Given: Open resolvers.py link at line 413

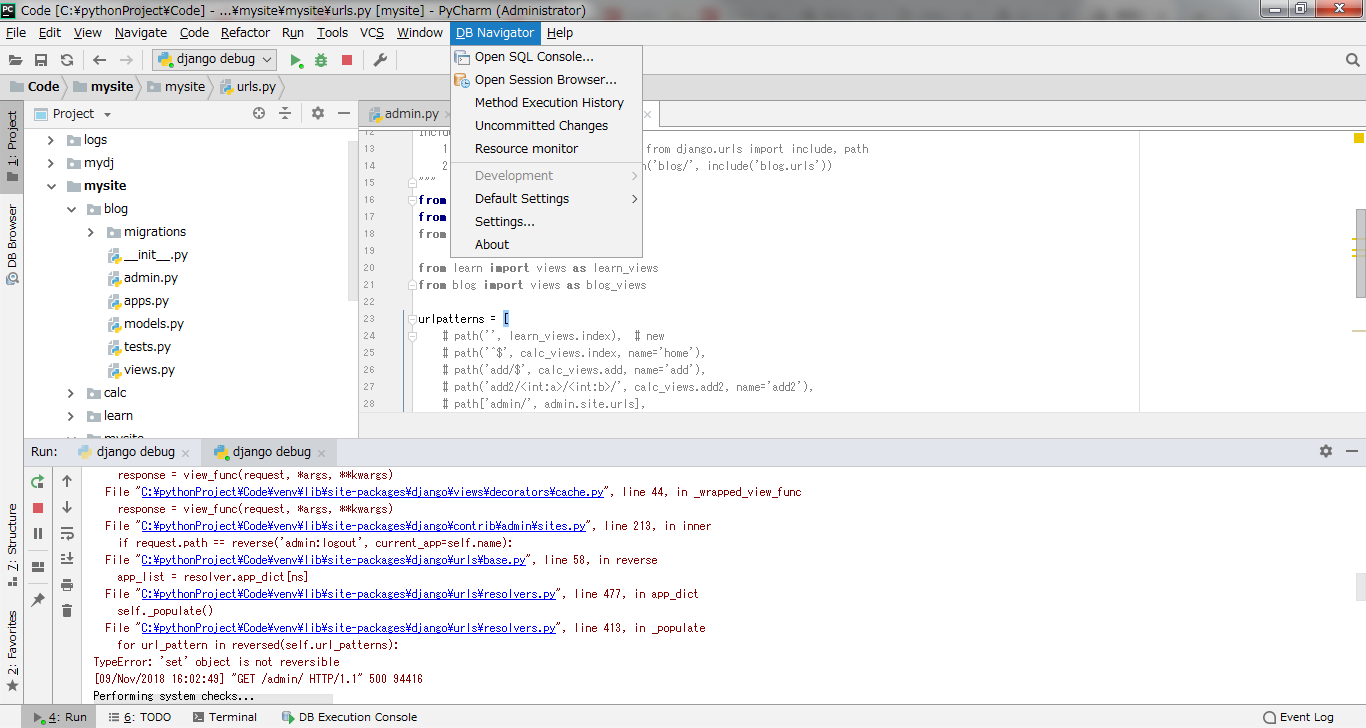Looking at the screenshot, I should tap(348, 628).
